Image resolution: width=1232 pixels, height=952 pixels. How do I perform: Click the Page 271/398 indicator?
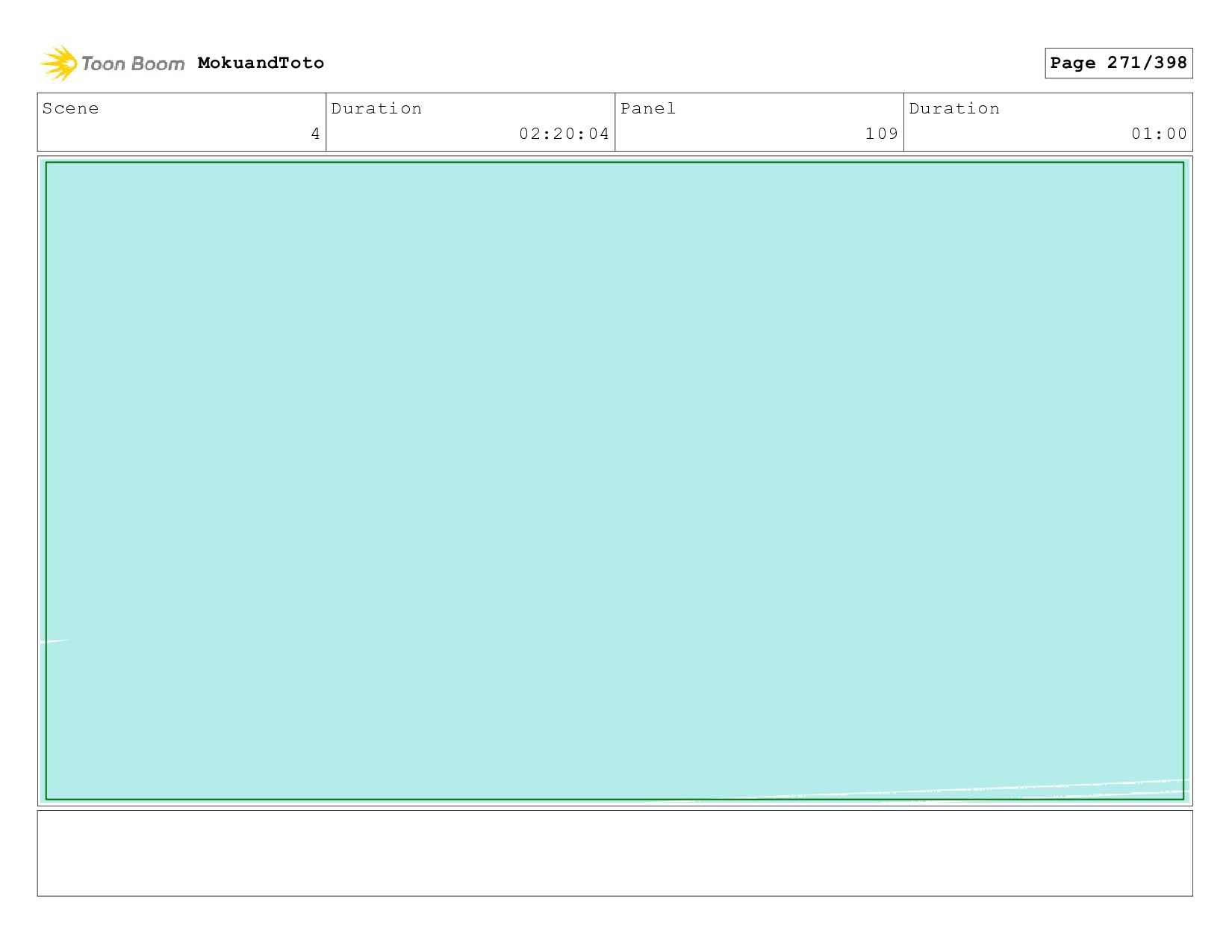click(1119, 63)
